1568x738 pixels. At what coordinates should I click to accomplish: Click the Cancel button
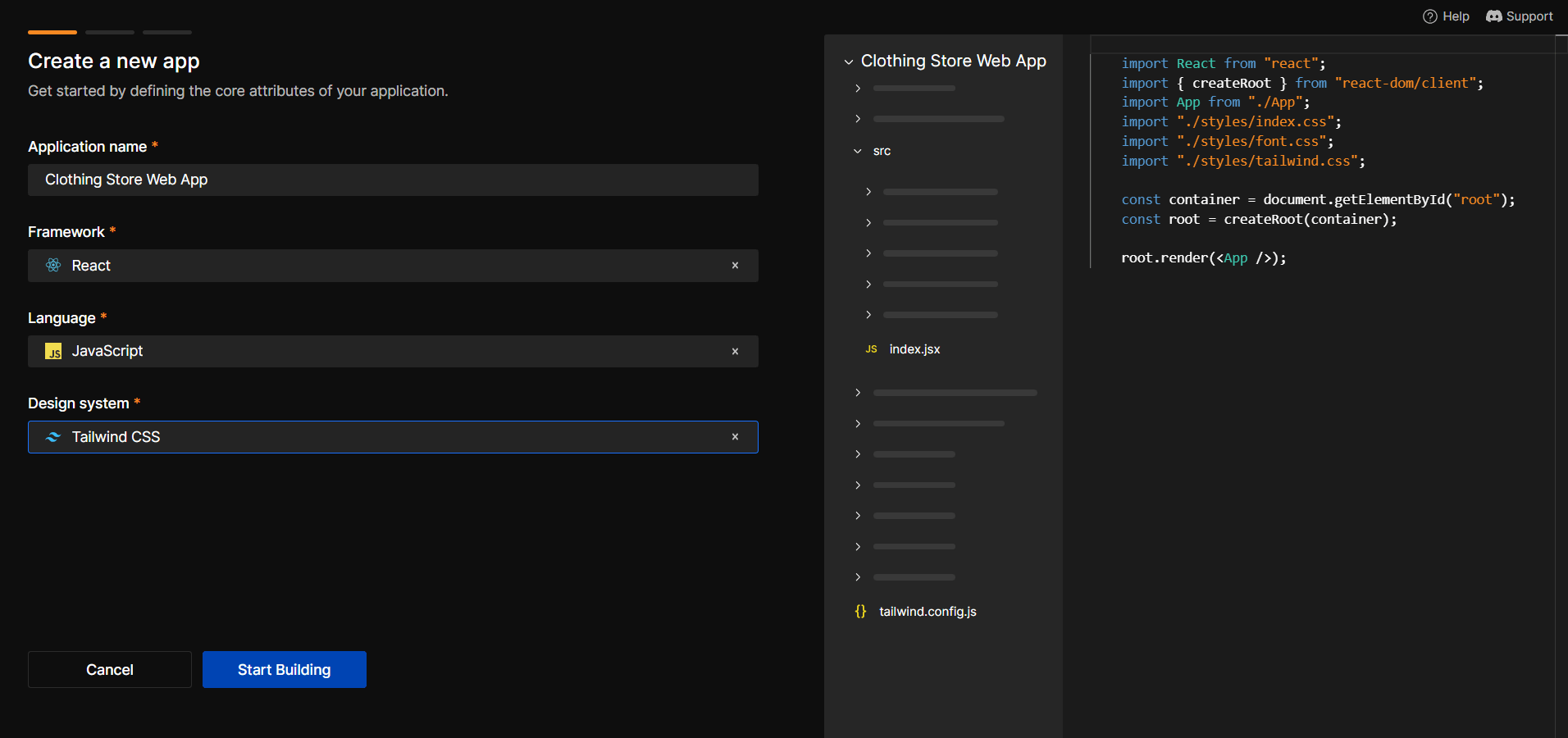(110, 670)
